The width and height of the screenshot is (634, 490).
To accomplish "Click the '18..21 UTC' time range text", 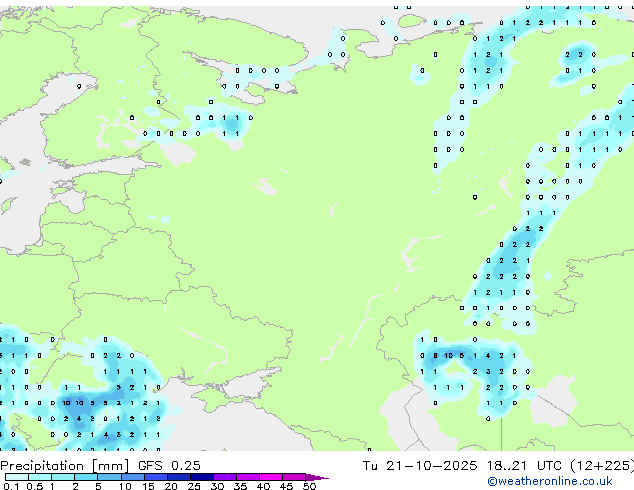I will [x=524, y=466].
